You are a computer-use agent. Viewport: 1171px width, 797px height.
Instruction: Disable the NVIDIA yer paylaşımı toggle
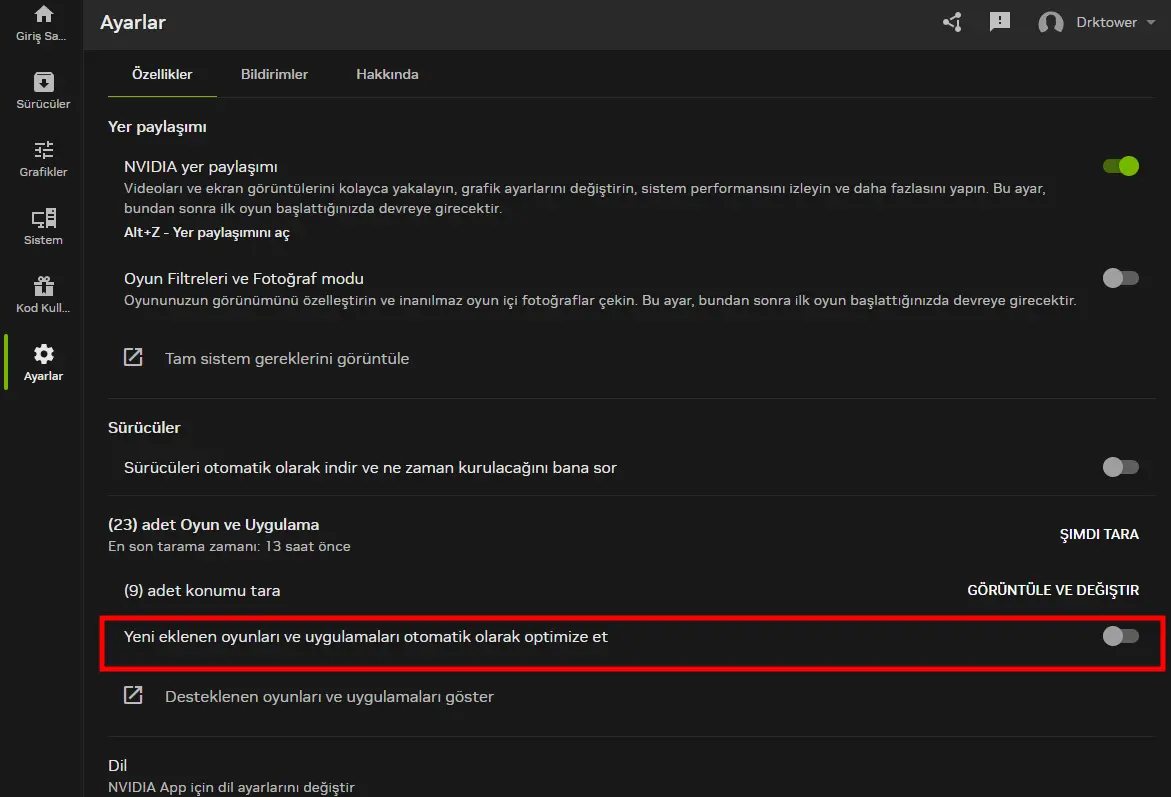[x=1120, y=166]
